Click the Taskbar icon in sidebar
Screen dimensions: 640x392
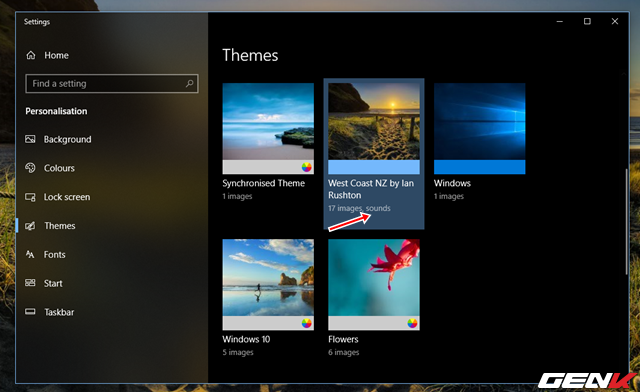(30, 312)
